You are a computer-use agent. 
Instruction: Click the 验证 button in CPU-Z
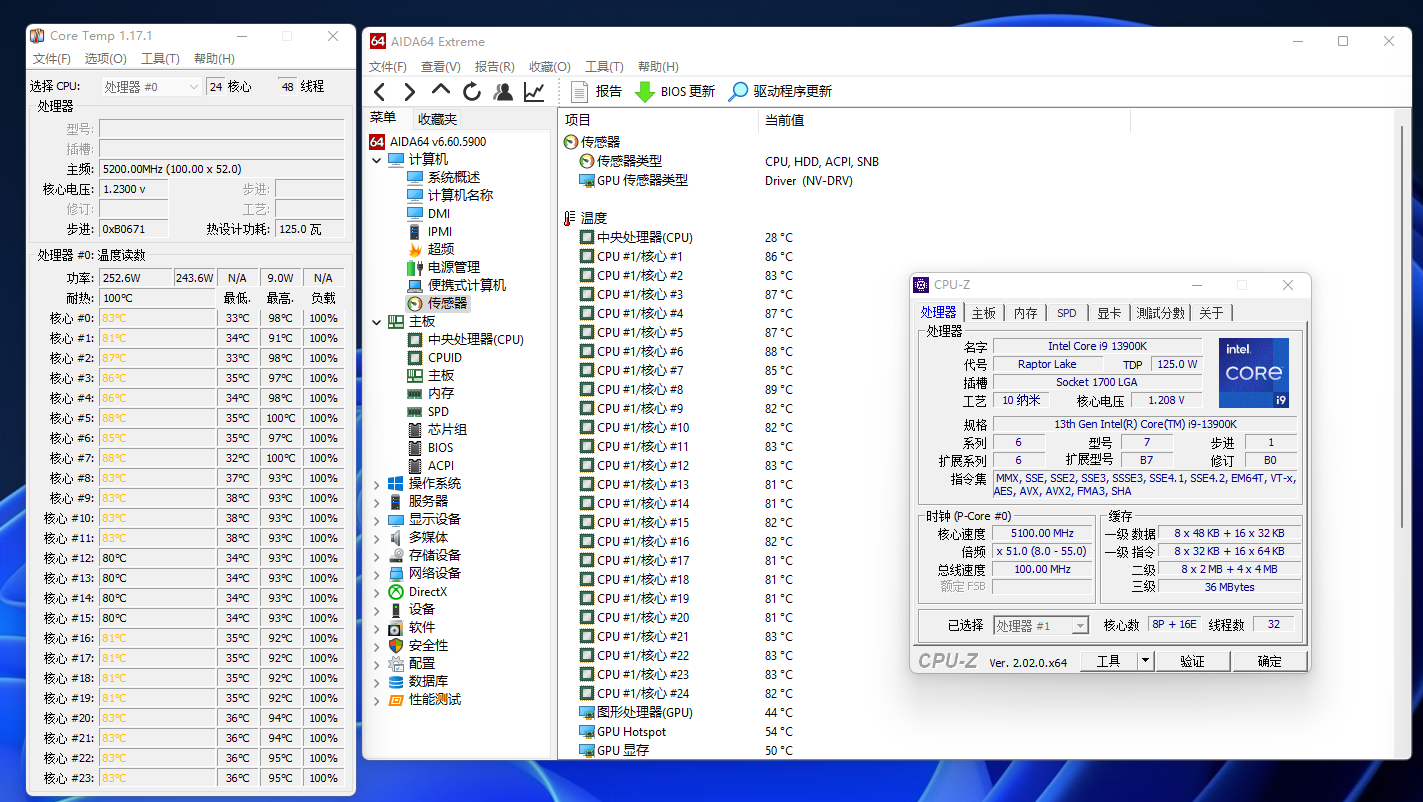tap(1192, 661)
